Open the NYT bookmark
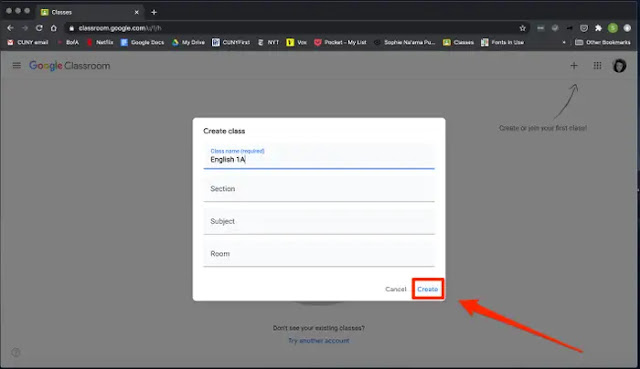 pyautogui.click(x=268, y=42)
